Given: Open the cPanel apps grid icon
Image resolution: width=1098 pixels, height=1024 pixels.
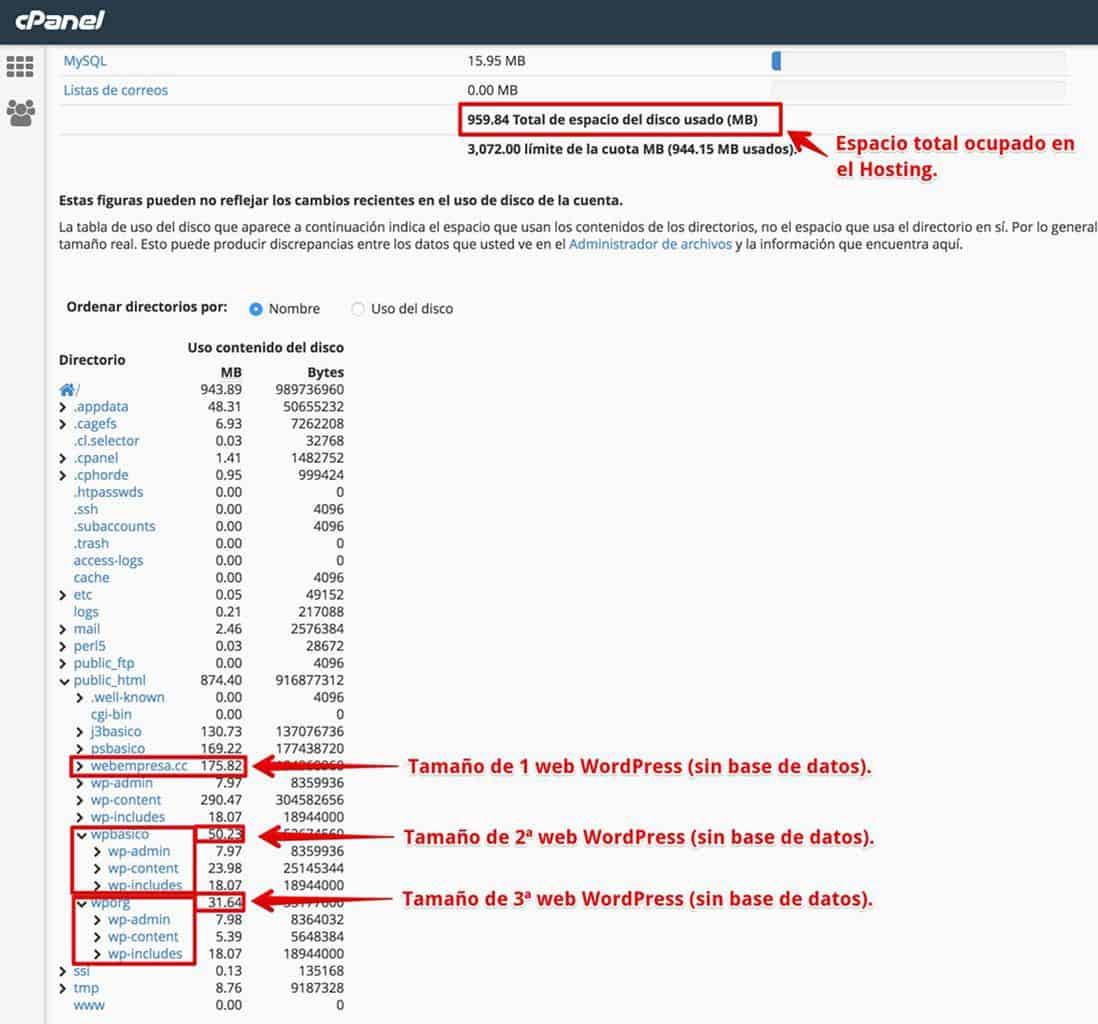Looking at the screenshot, I should coord(20,67).
